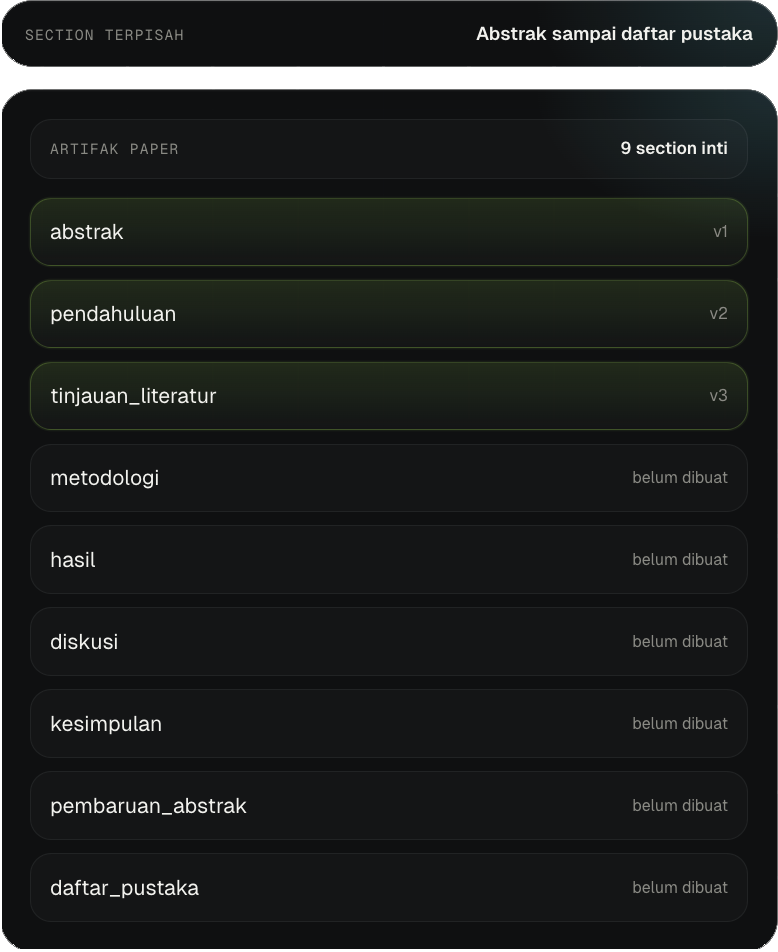This screenshot has height=952, width=778.
Task: Click 'belum dibuat' status for daftar_pustaka
Action: click(x=680, y=888)
